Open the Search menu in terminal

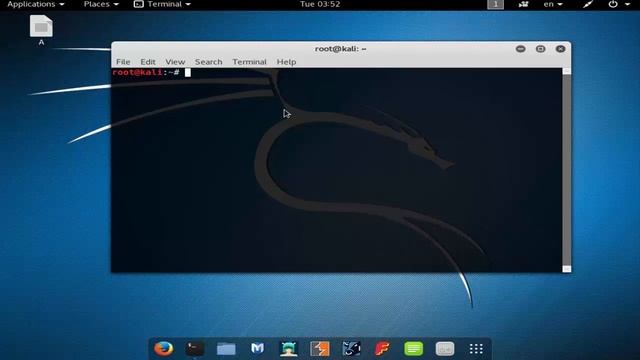(209, 62)
